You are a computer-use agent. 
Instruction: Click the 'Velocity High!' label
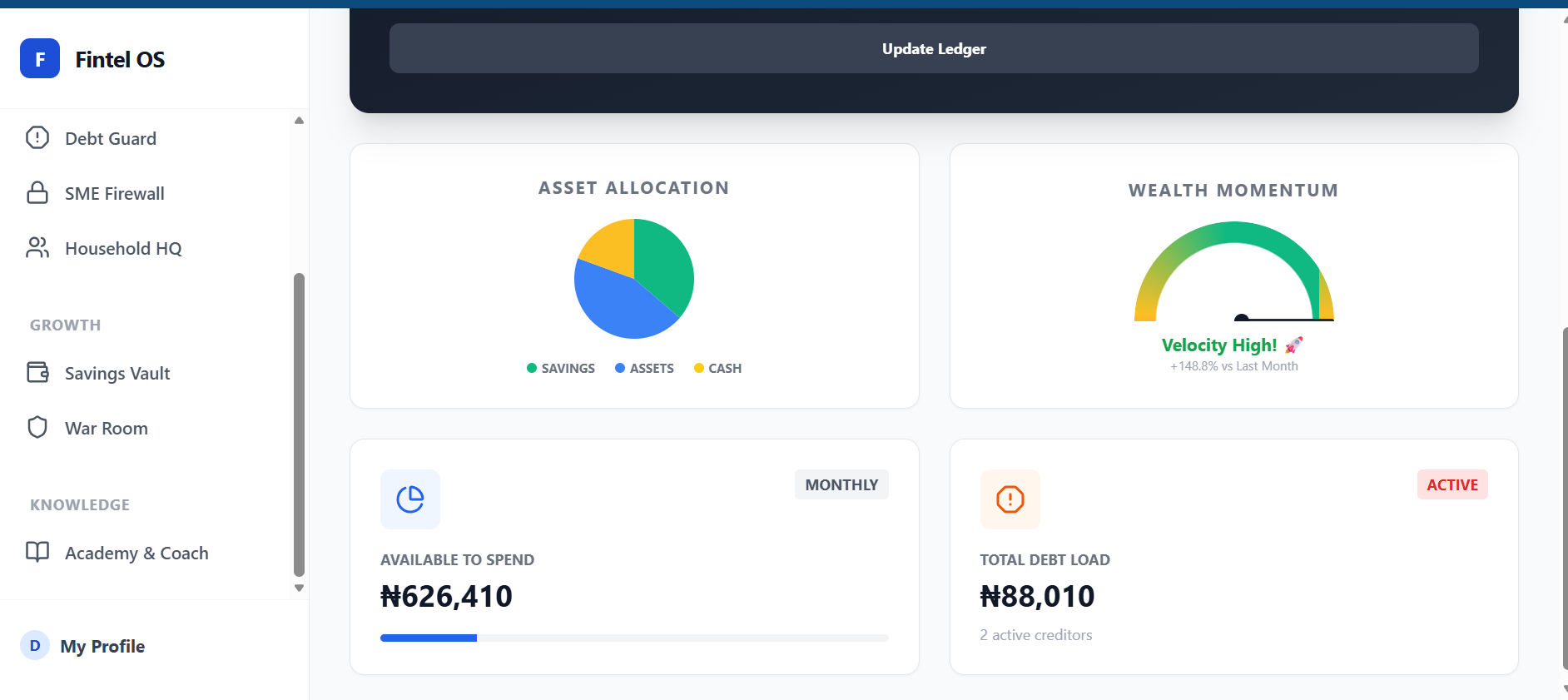point(1219,345)
